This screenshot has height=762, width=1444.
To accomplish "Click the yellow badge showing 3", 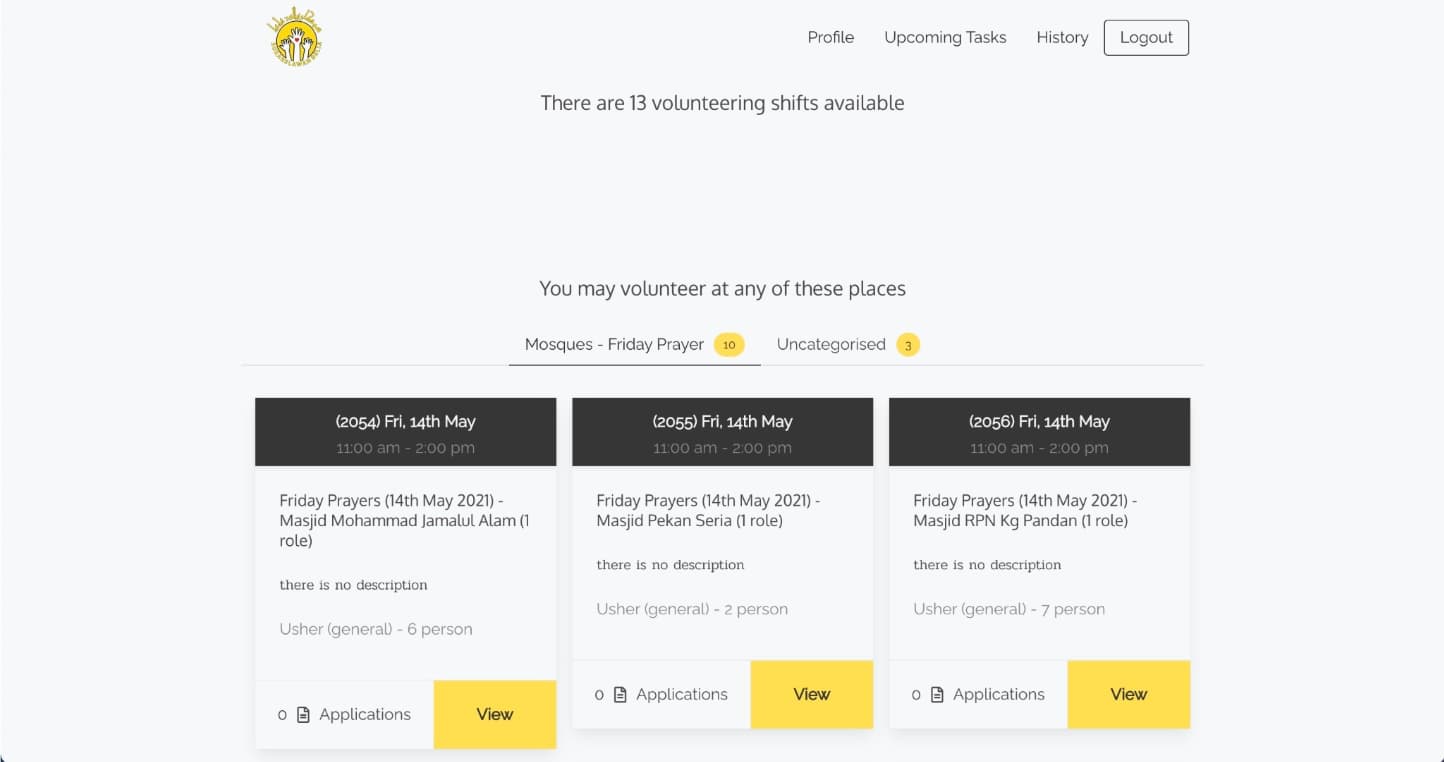I will (x=907, y=345).
